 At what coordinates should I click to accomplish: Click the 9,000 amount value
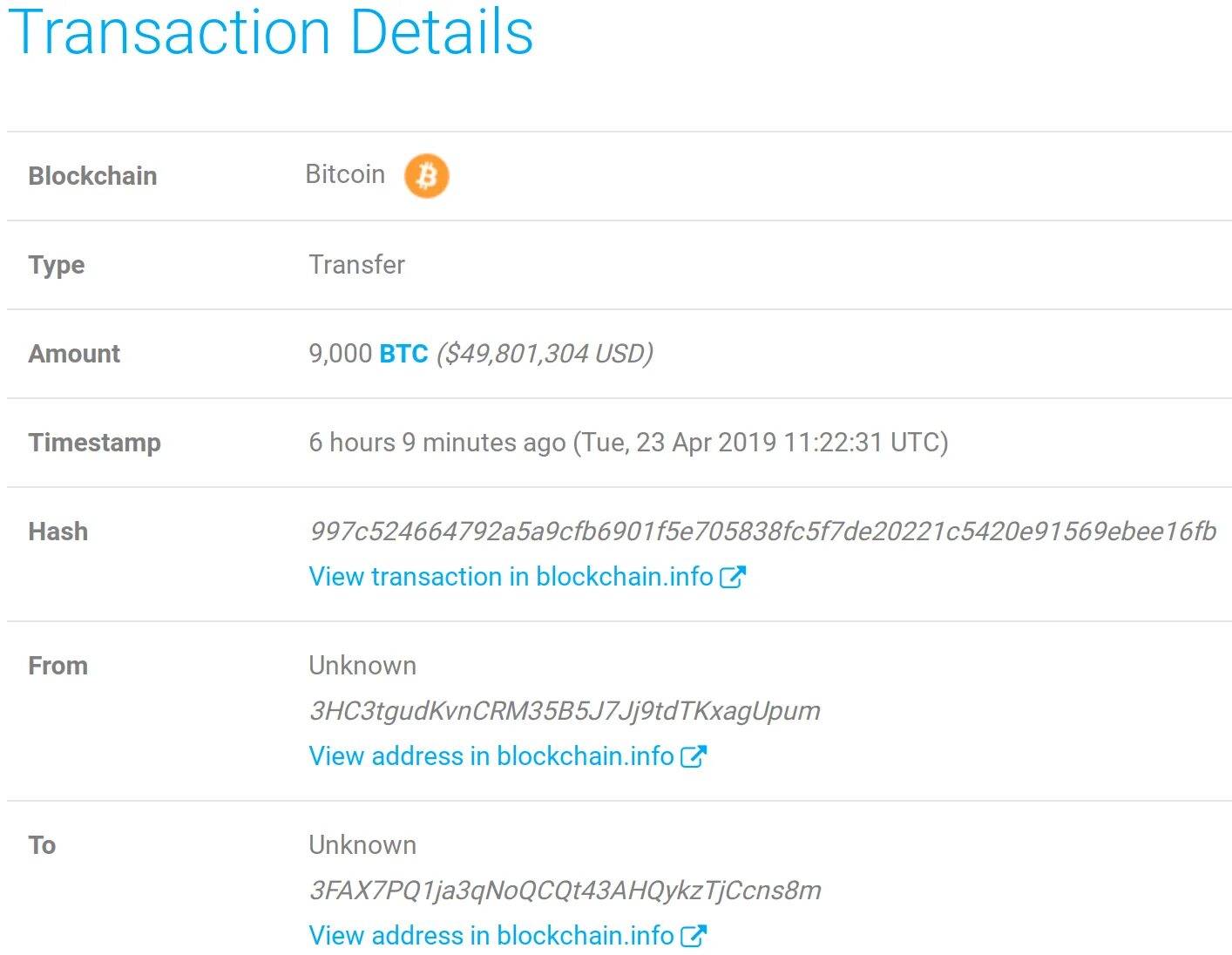(x=340, y=354)
